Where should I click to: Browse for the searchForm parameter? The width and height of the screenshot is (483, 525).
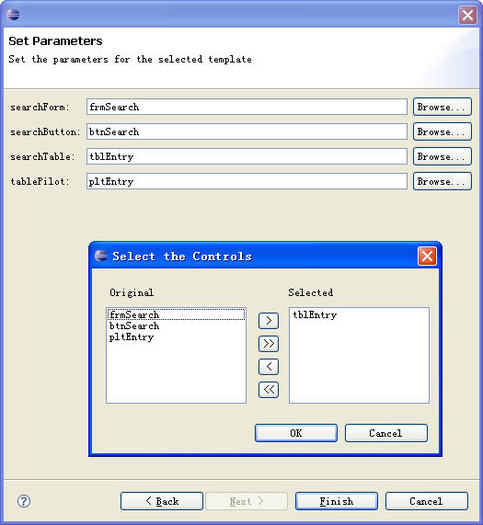[x=442, y=107]
